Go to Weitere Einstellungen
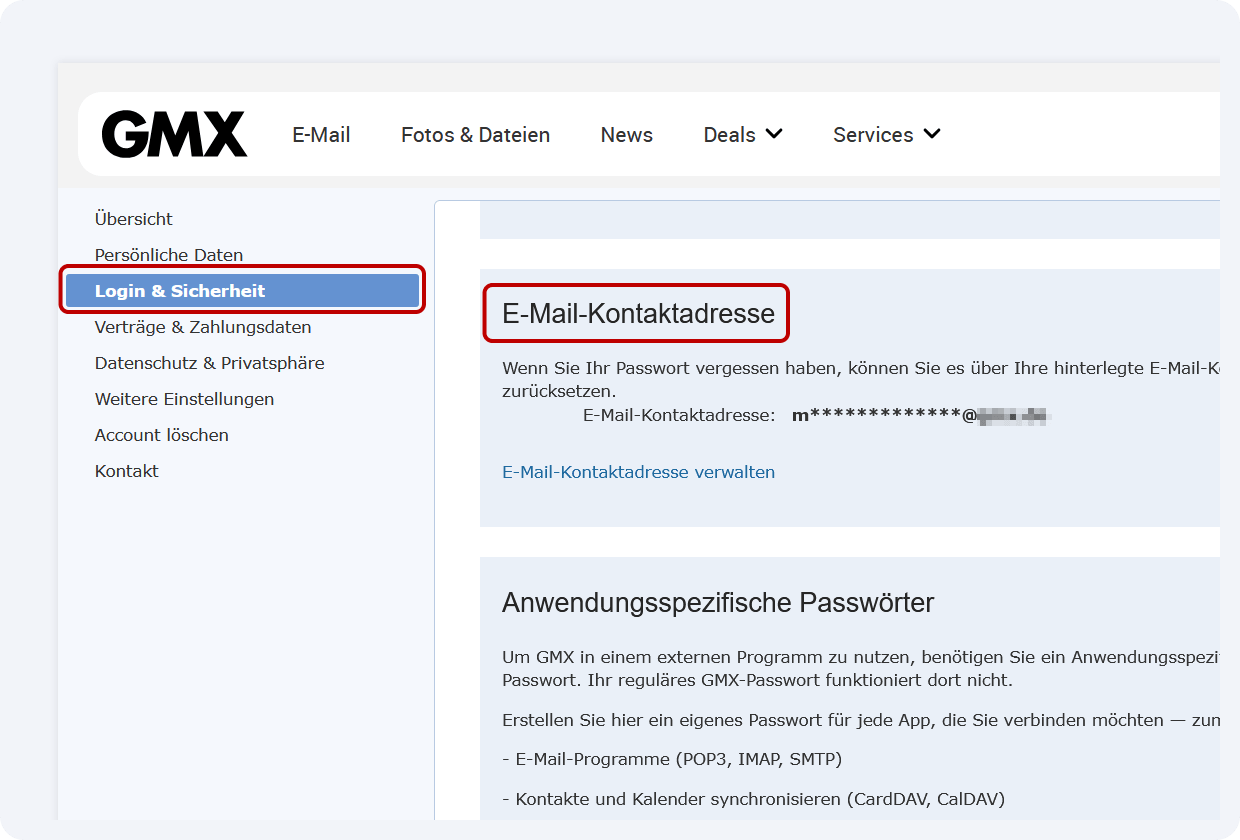The width and height of the screenshot is (1240, 840). click(184, 399)
